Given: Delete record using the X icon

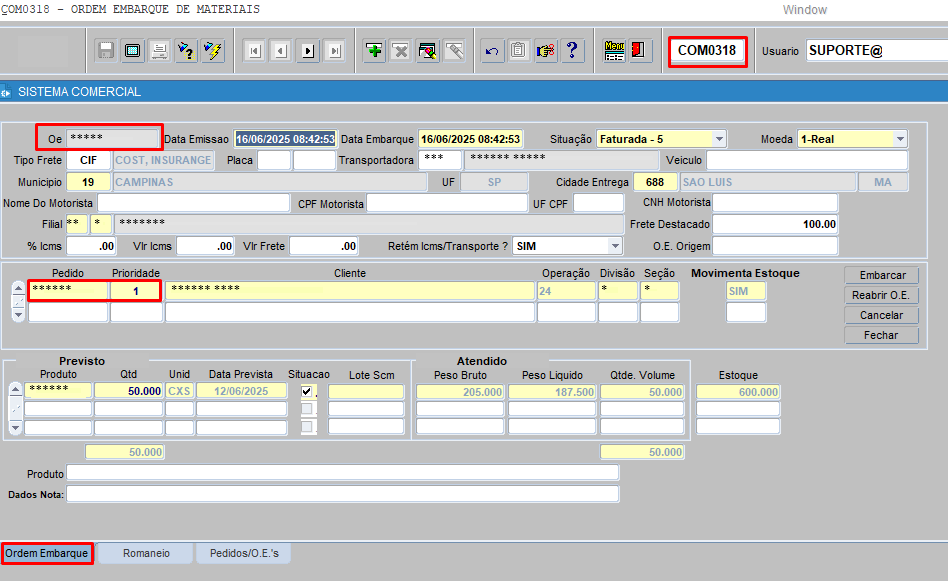Looking at the screenshot, I should [x=400, y=51].
